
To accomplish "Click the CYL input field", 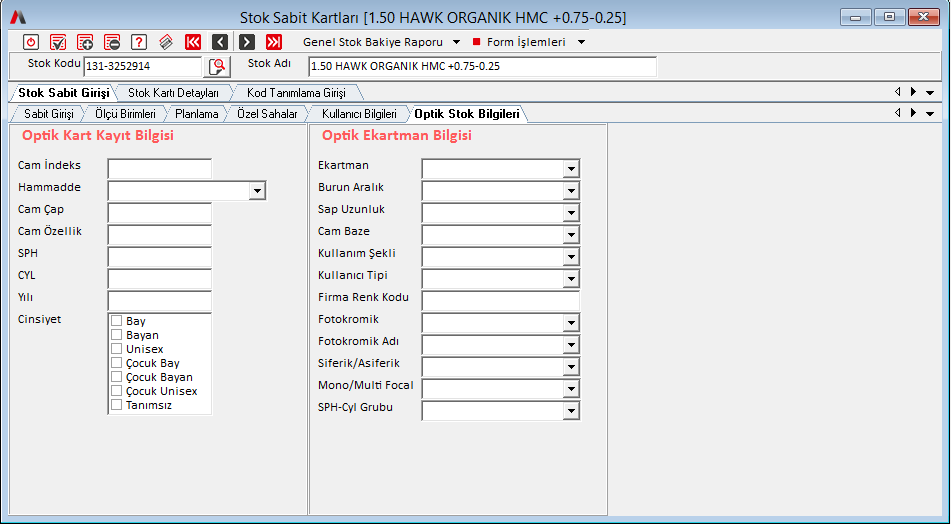I will tap(160, 279).
